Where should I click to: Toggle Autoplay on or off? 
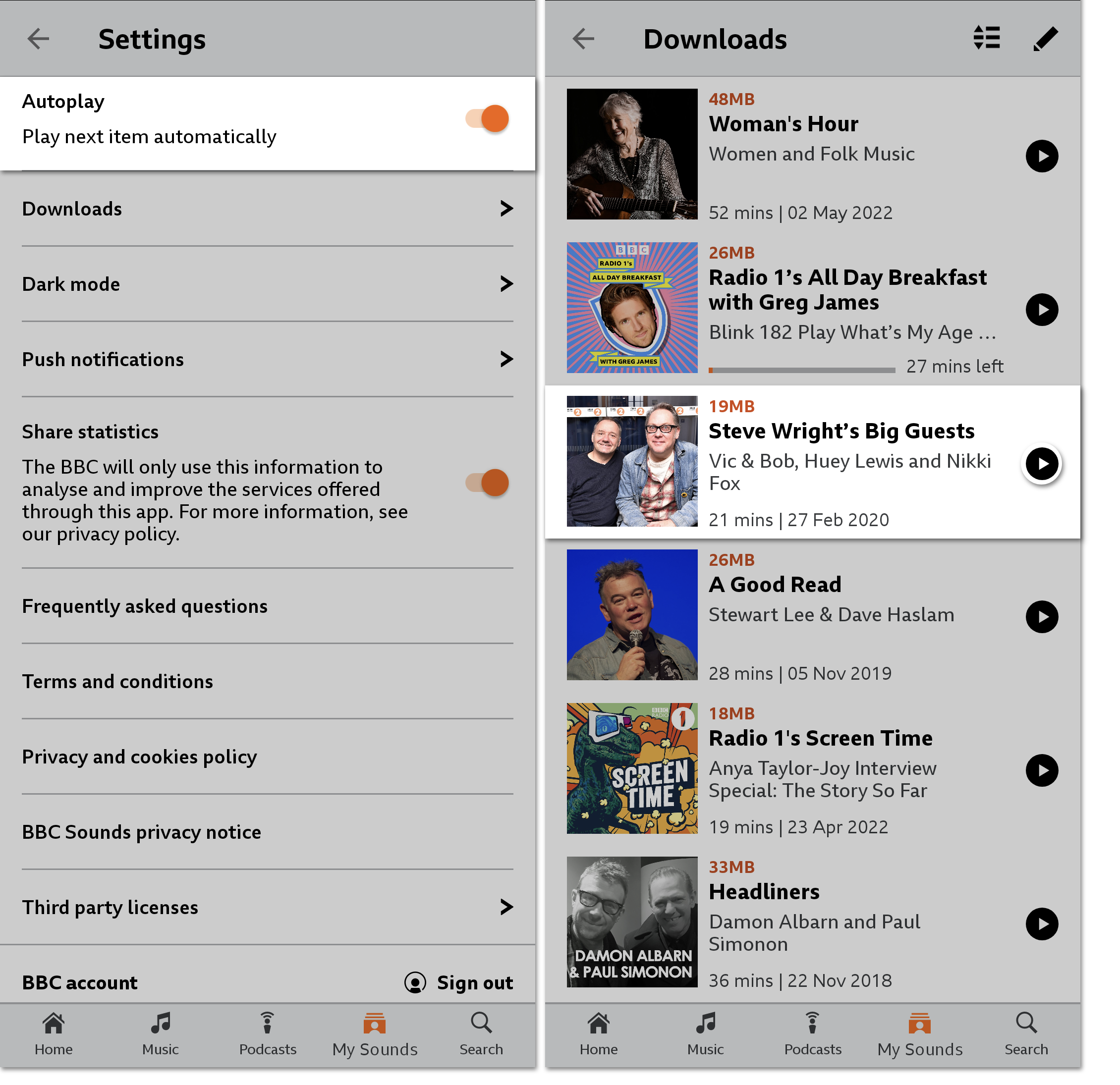(488, 118)
